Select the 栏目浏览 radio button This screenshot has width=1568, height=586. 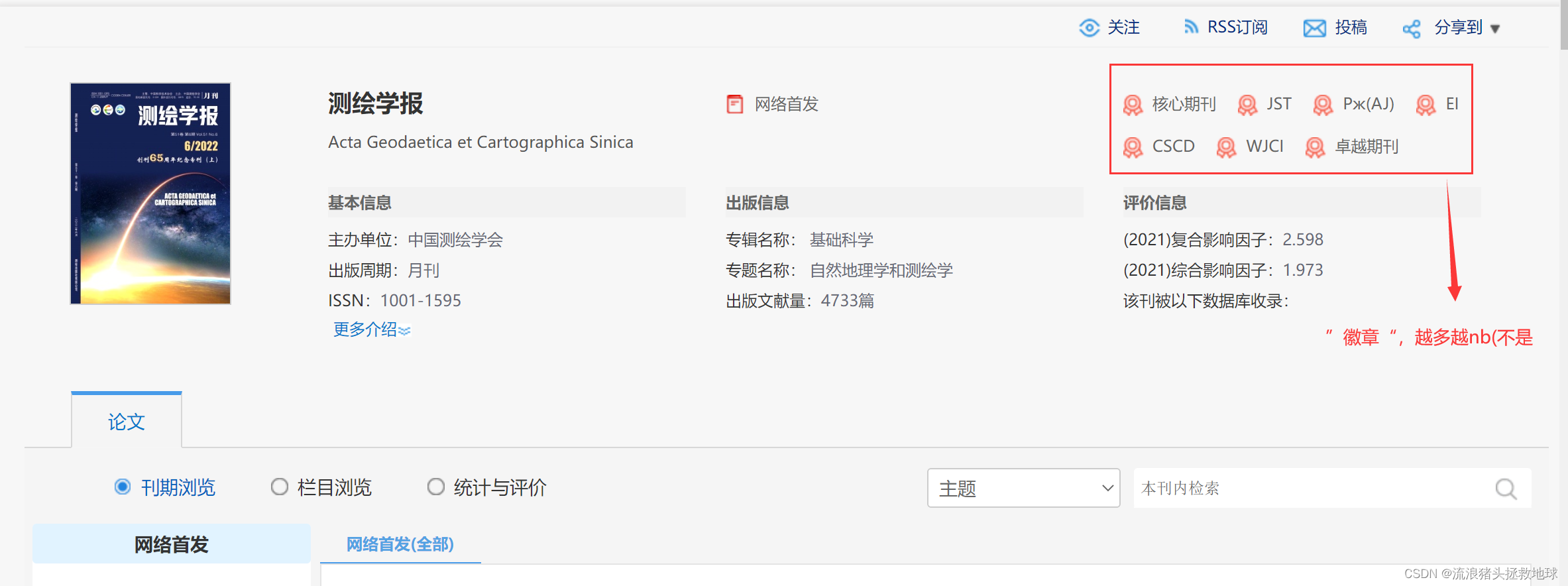[x=280, y=487]
